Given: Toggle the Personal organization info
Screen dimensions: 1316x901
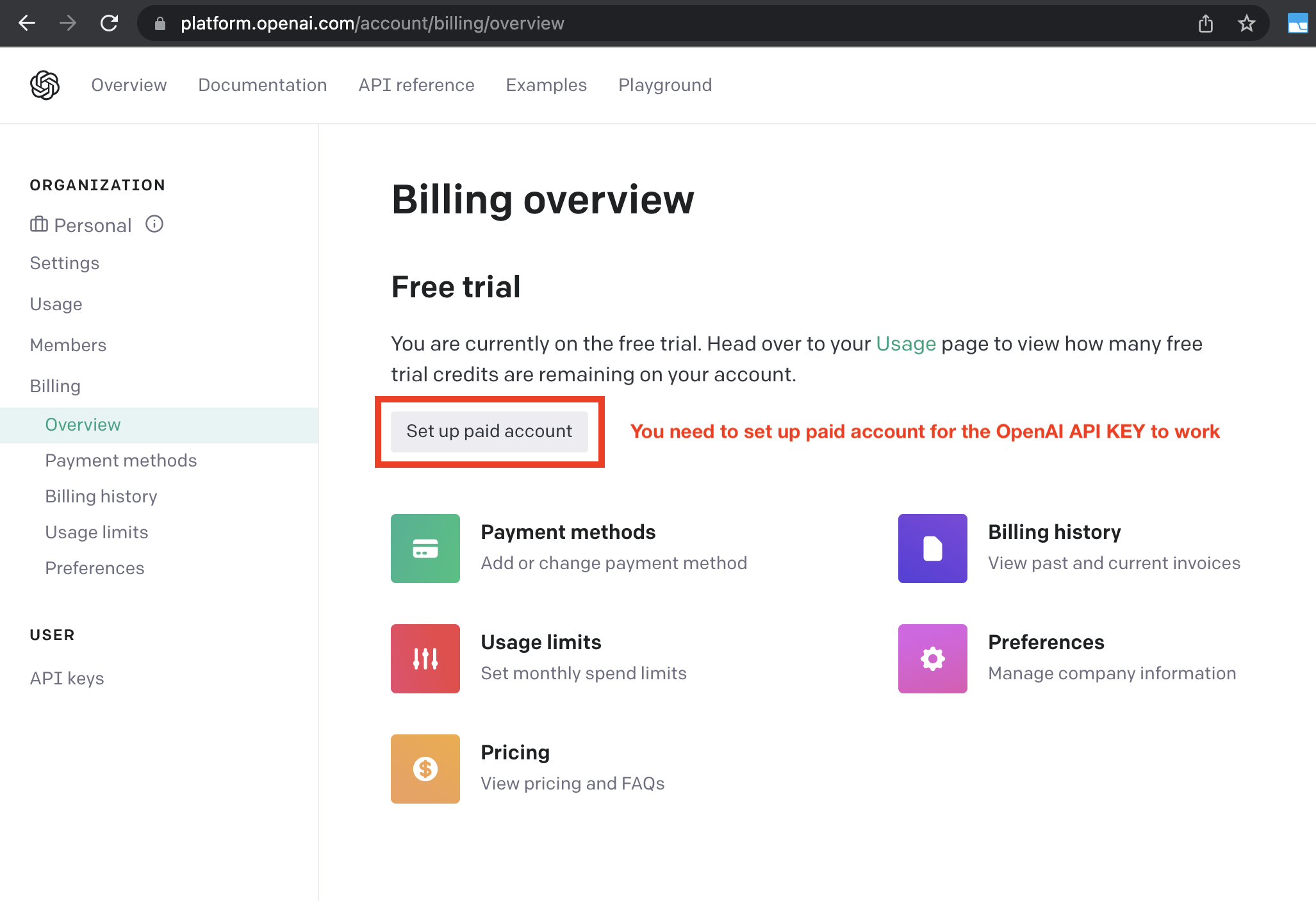Looking at the screenshot, I should pos(155,225).
